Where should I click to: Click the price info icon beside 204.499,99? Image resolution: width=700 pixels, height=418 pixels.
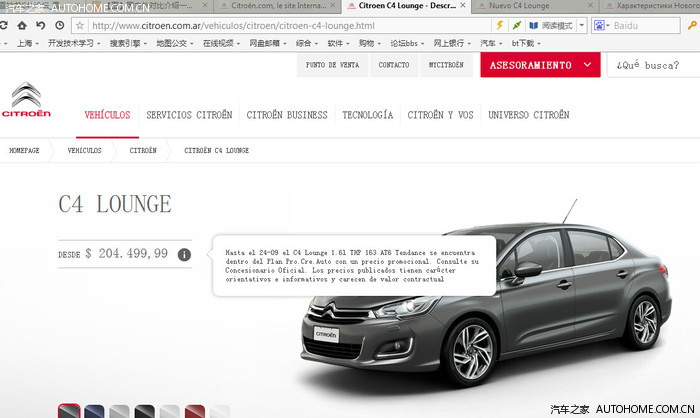pos(184,254)
